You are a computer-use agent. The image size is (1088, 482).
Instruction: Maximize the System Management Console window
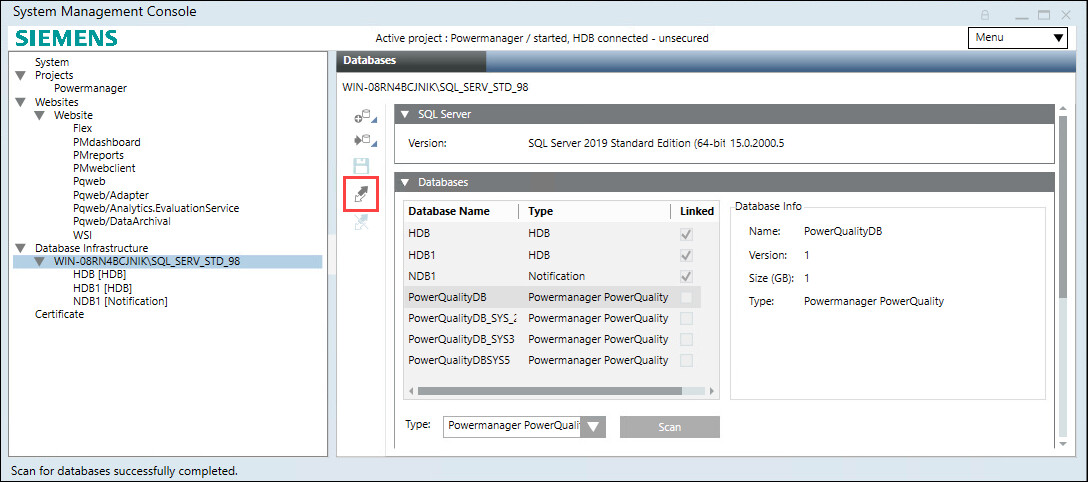(x=1043, y=14)
